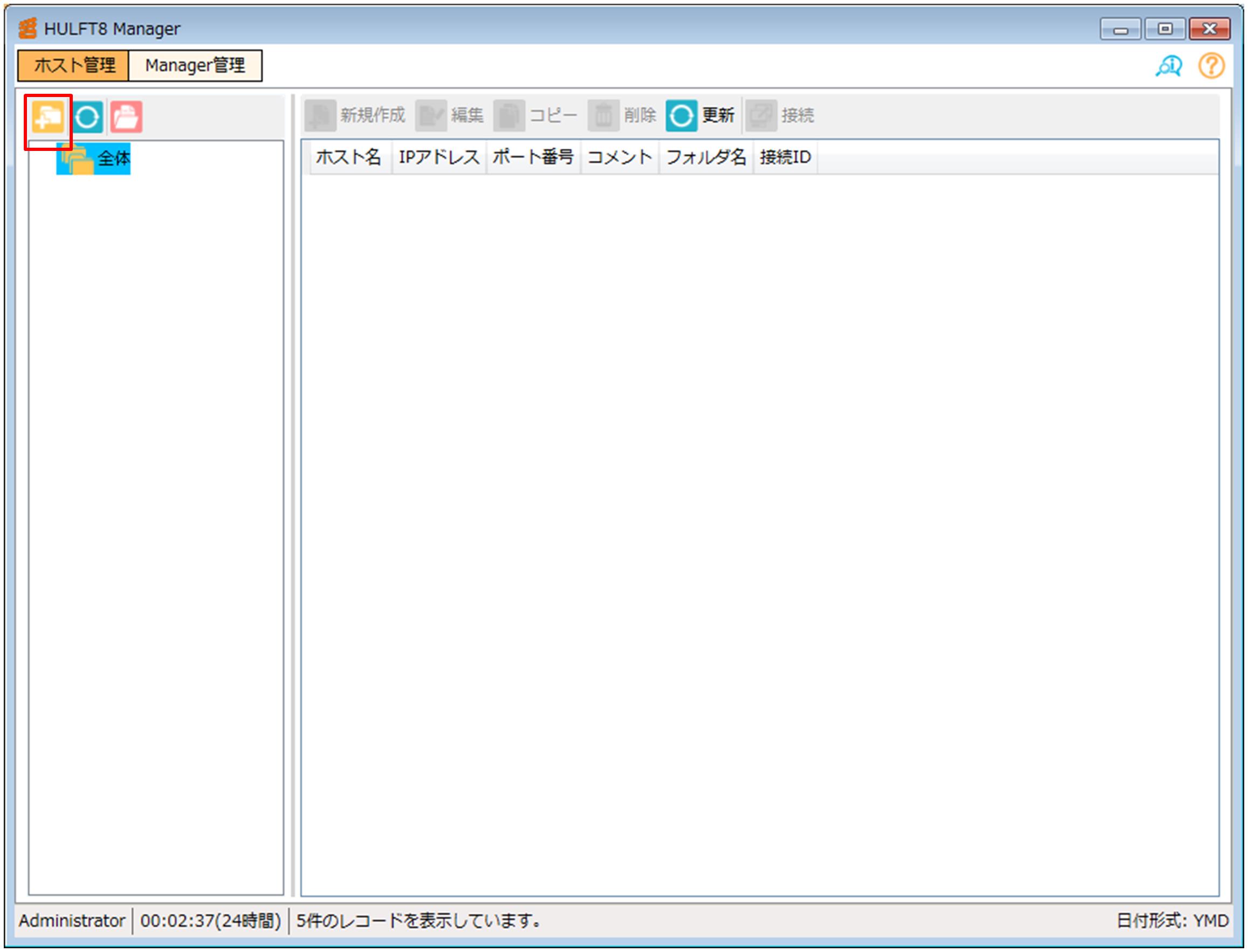Select the 全体 folder in the tree
1248x952 pixels.
[x=113, y=158]
